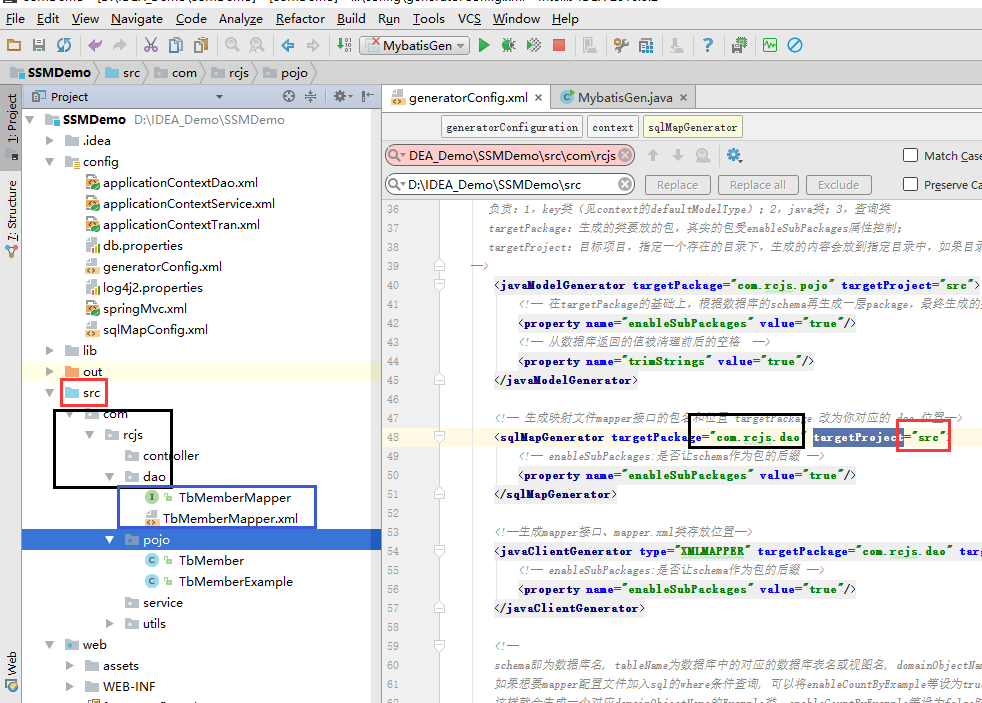
Task: Fold the javaModelGenerator block at line 40
Action: (x=440, y=285)
